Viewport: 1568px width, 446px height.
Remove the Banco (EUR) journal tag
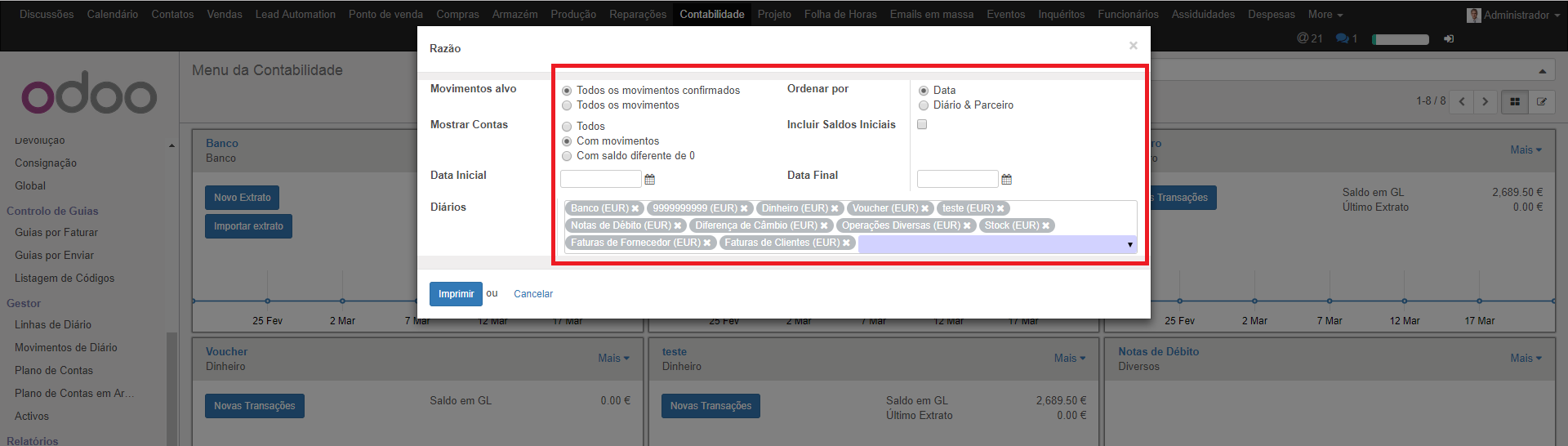[x=635, y=209]
